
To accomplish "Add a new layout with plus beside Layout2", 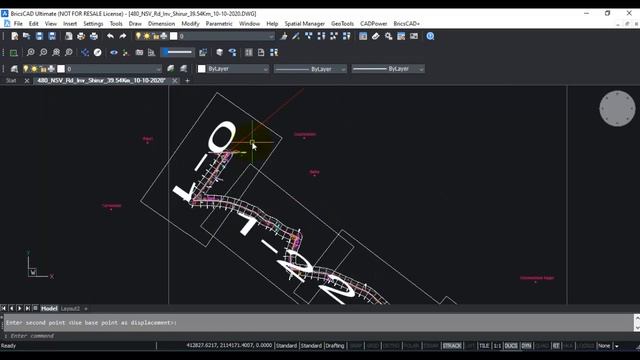I will point(86,309).
